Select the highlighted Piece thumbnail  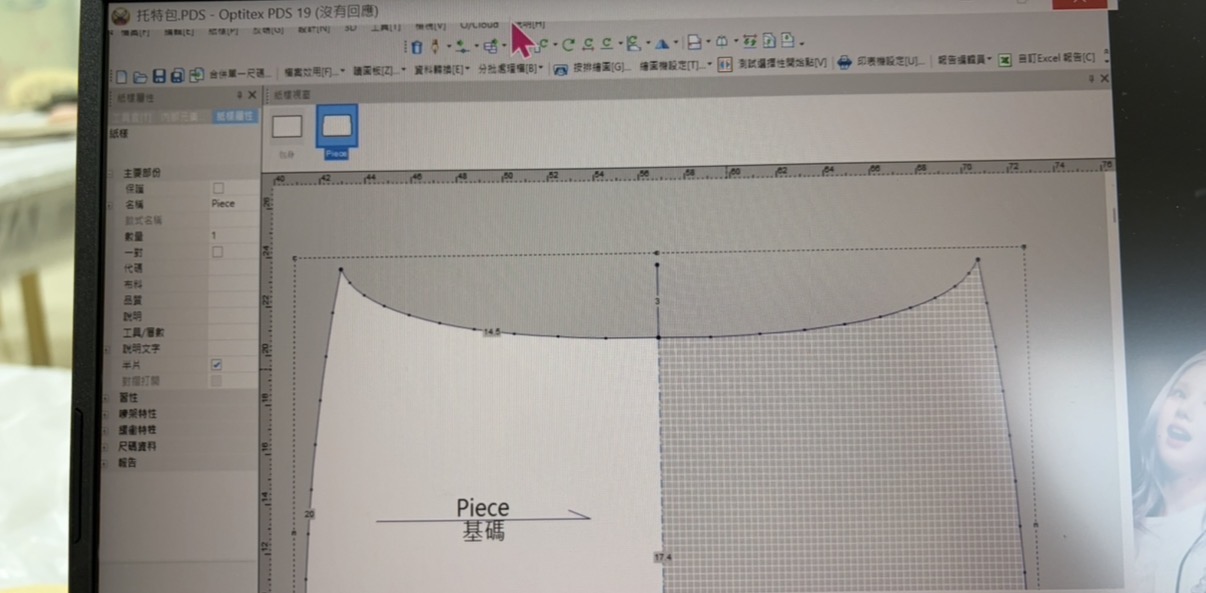tap(337, 127)
